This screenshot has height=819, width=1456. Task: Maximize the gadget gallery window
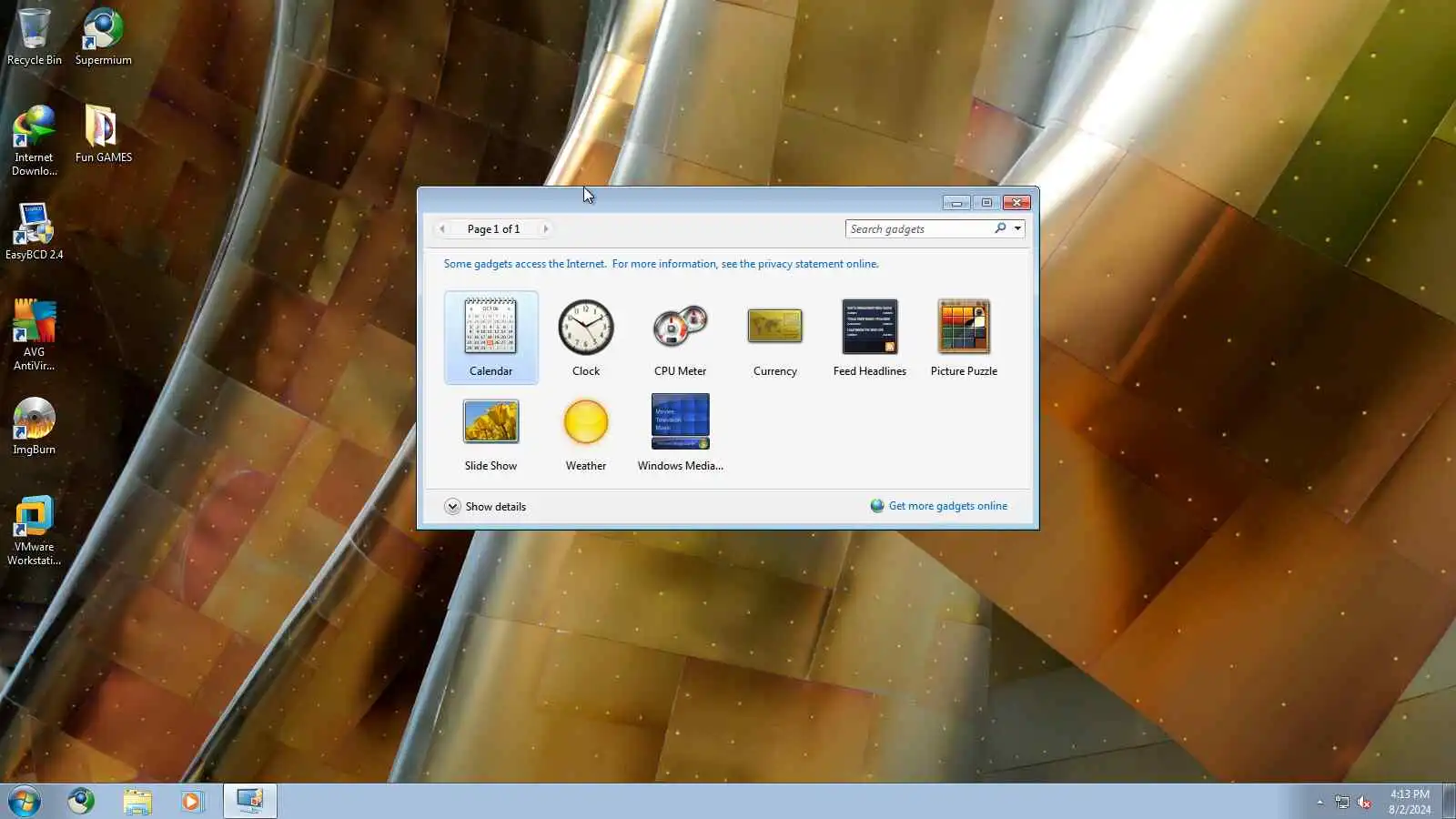[x=986, y=202]
